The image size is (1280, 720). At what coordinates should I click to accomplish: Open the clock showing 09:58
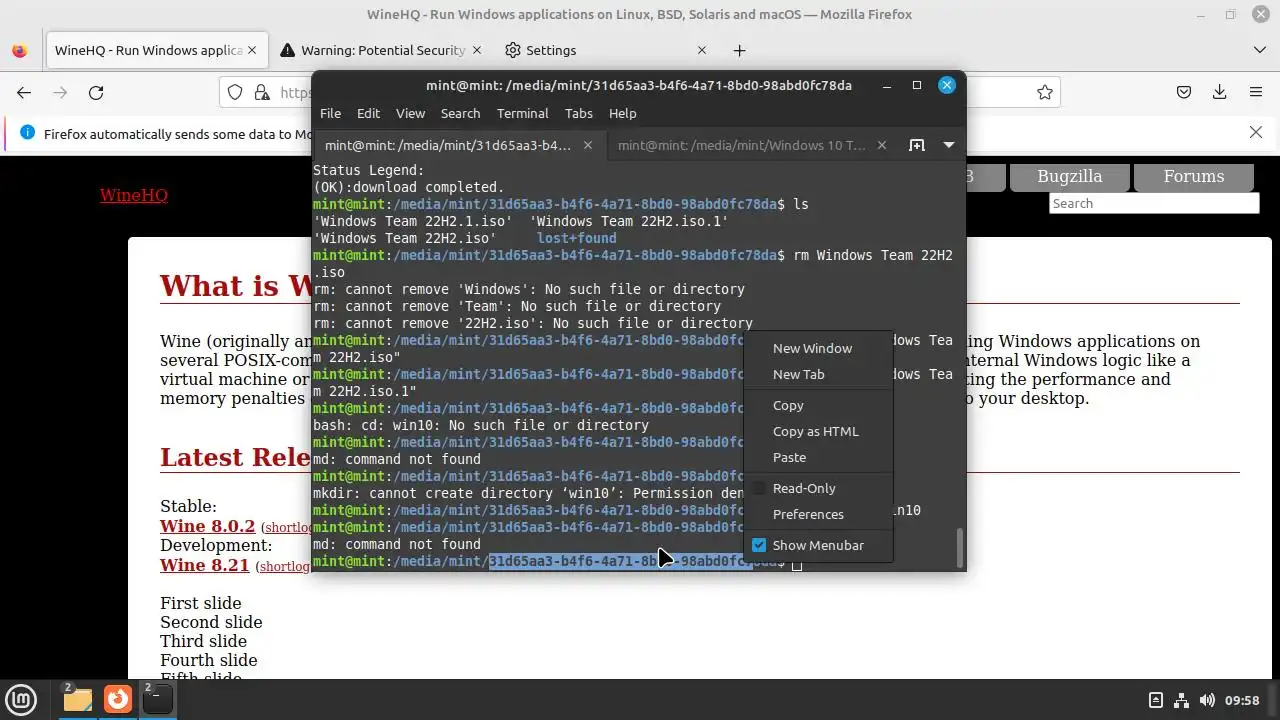pyautogui.click(x=1242, y=700)
